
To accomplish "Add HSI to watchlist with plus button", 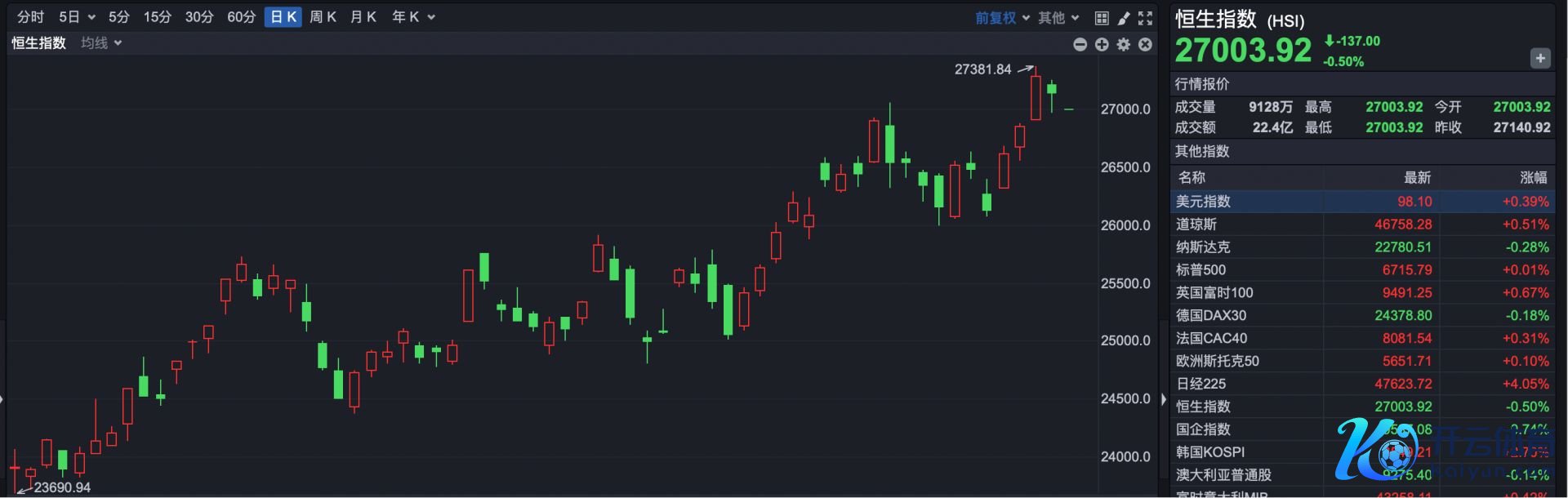I will 1539,58.
